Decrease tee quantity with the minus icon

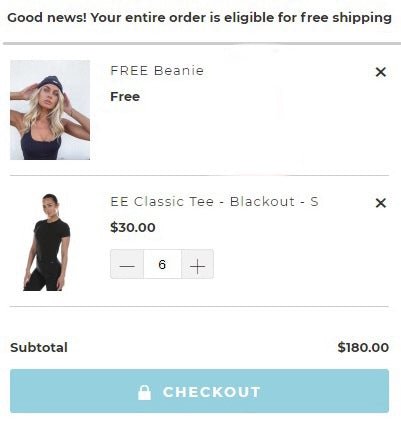[127, 264]
